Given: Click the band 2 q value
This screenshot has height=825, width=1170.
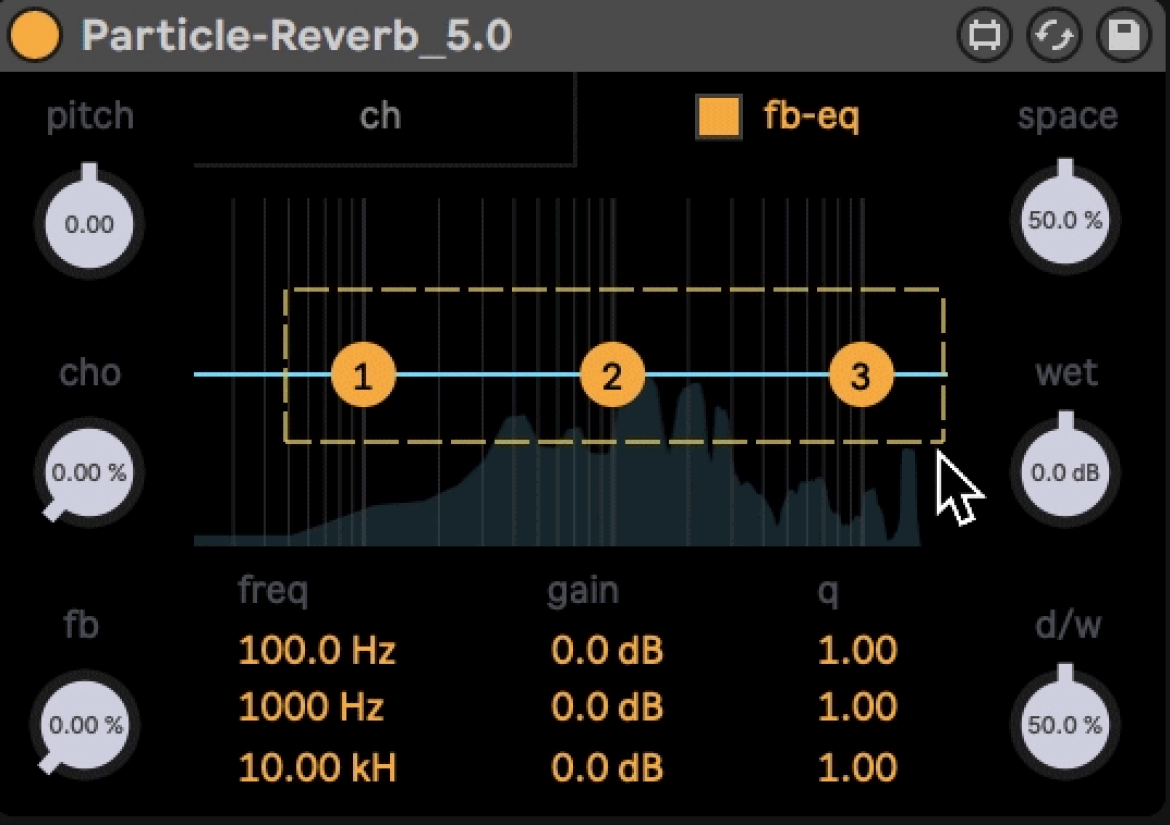Looking at the screenshot, I should 857,707.
